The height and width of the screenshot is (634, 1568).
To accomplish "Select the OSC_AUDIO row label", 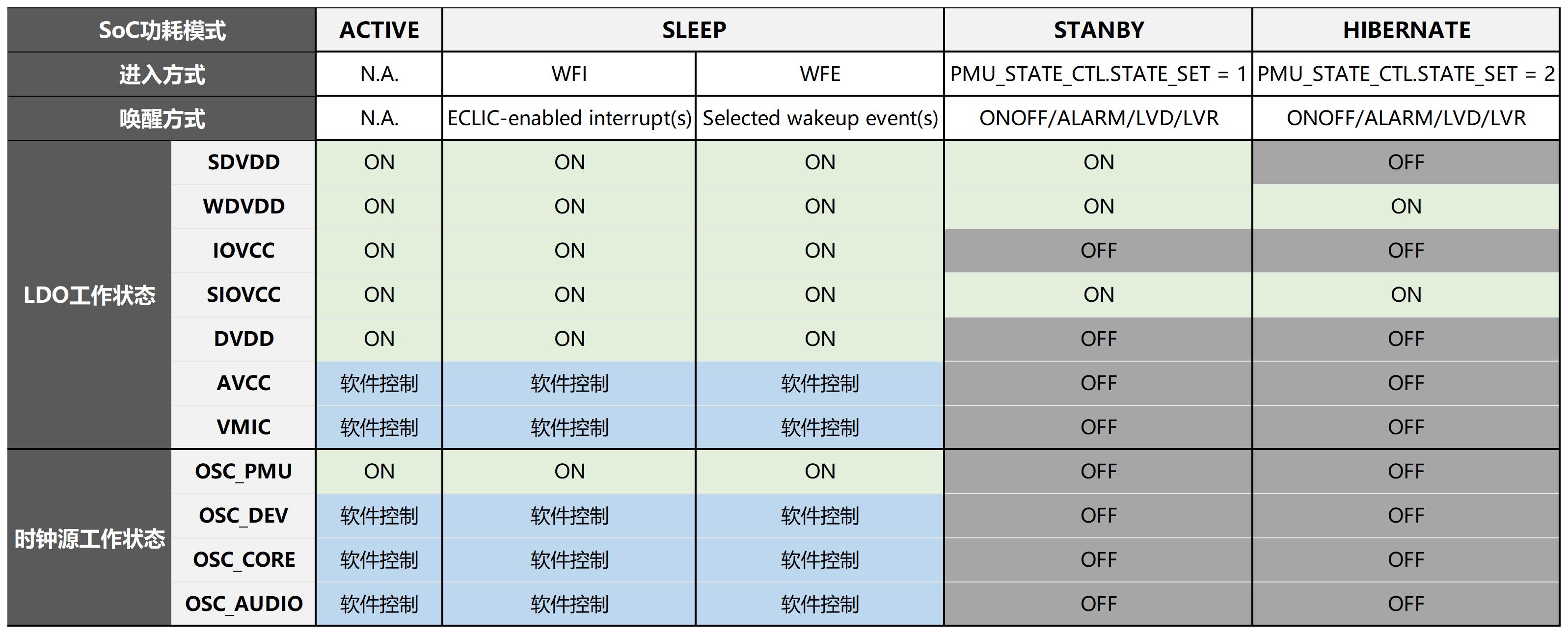I will tap(243, 604).
